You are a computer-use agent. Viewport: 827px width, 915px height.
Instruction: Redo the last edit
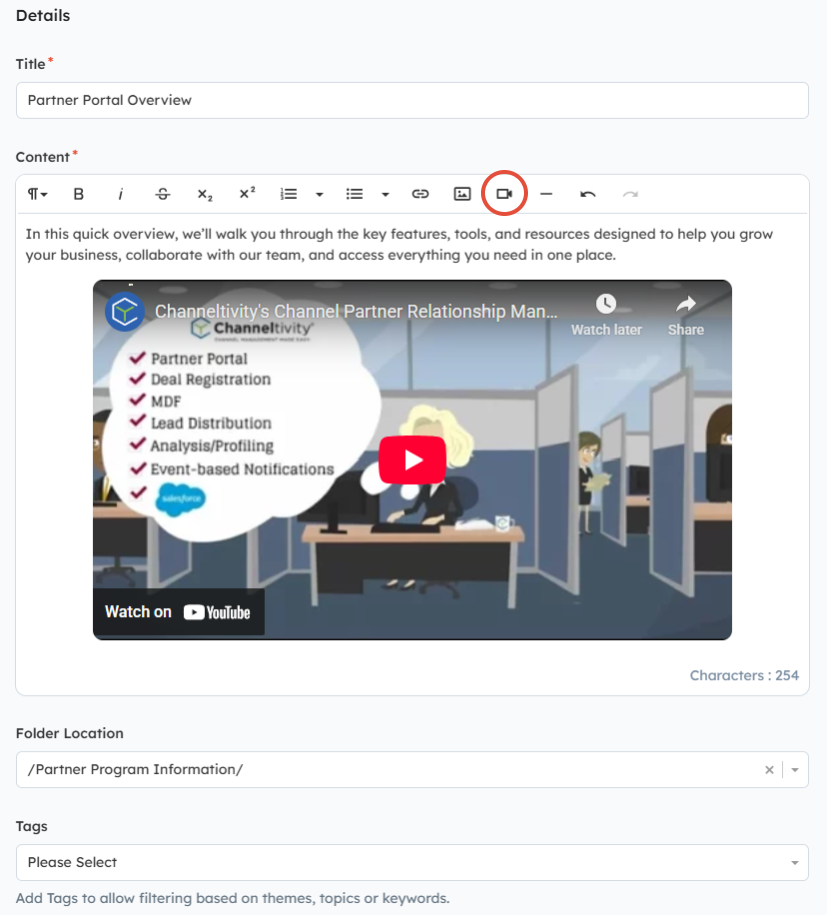tap(630, 194)
